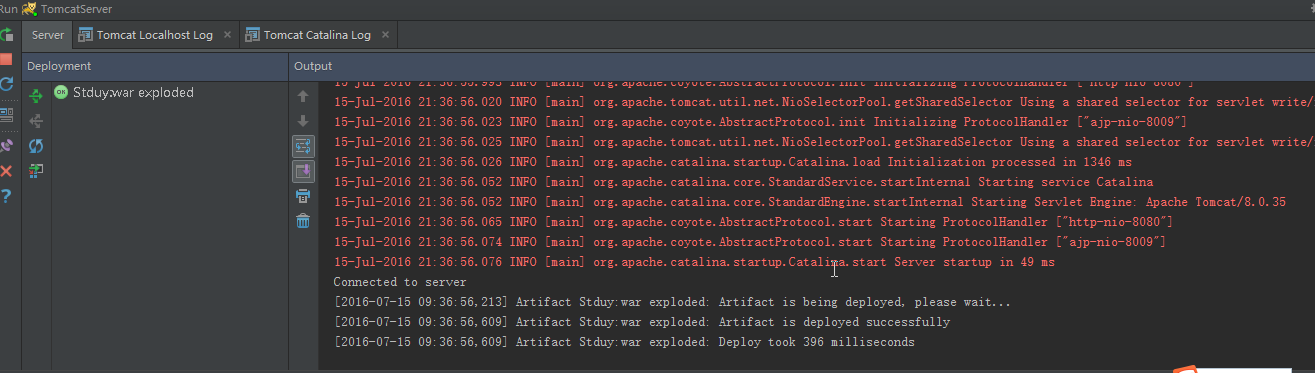1315x373 pixels.
Task: Click the TomcatServer run title
Action: [76, 8]
